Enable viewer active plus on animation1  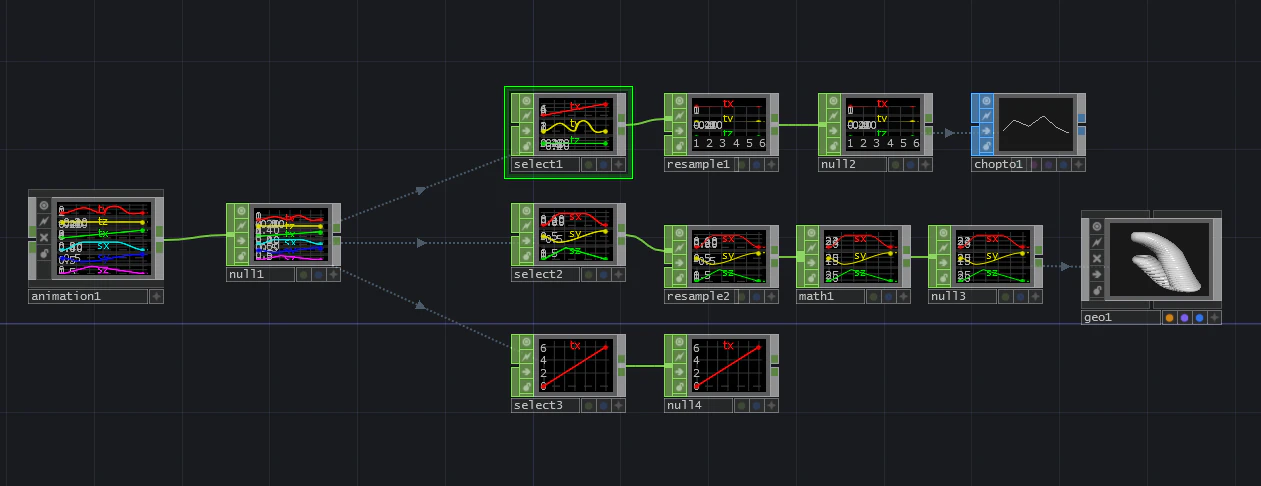point(156,296)
